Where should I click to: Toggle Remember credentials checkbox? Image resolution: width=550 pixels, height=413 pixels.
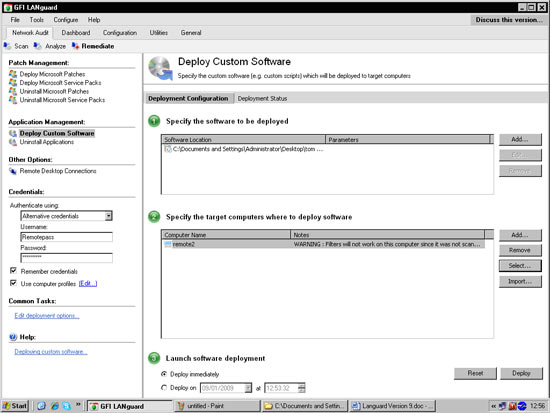pyautogui.click(x=13, y=271)
